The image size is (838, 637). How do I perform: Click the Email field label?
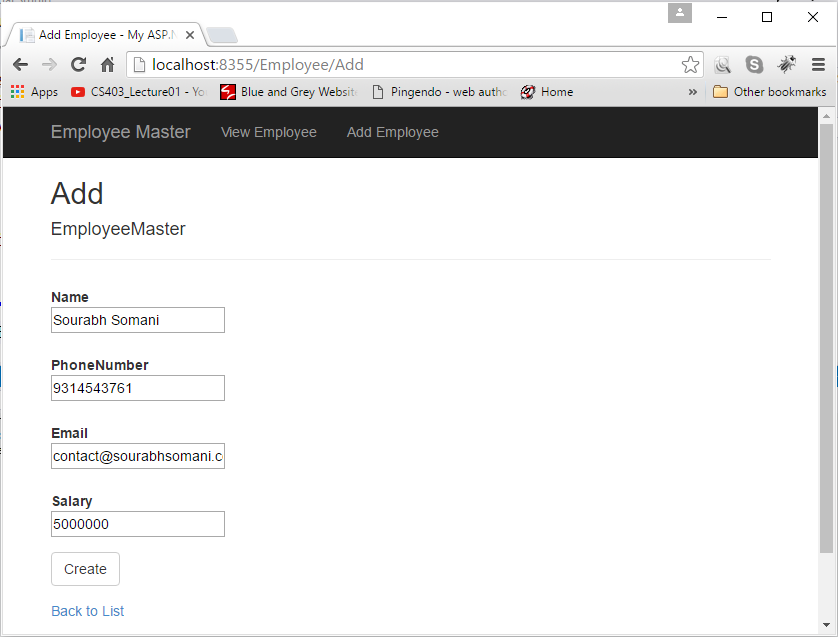point(69,433)
